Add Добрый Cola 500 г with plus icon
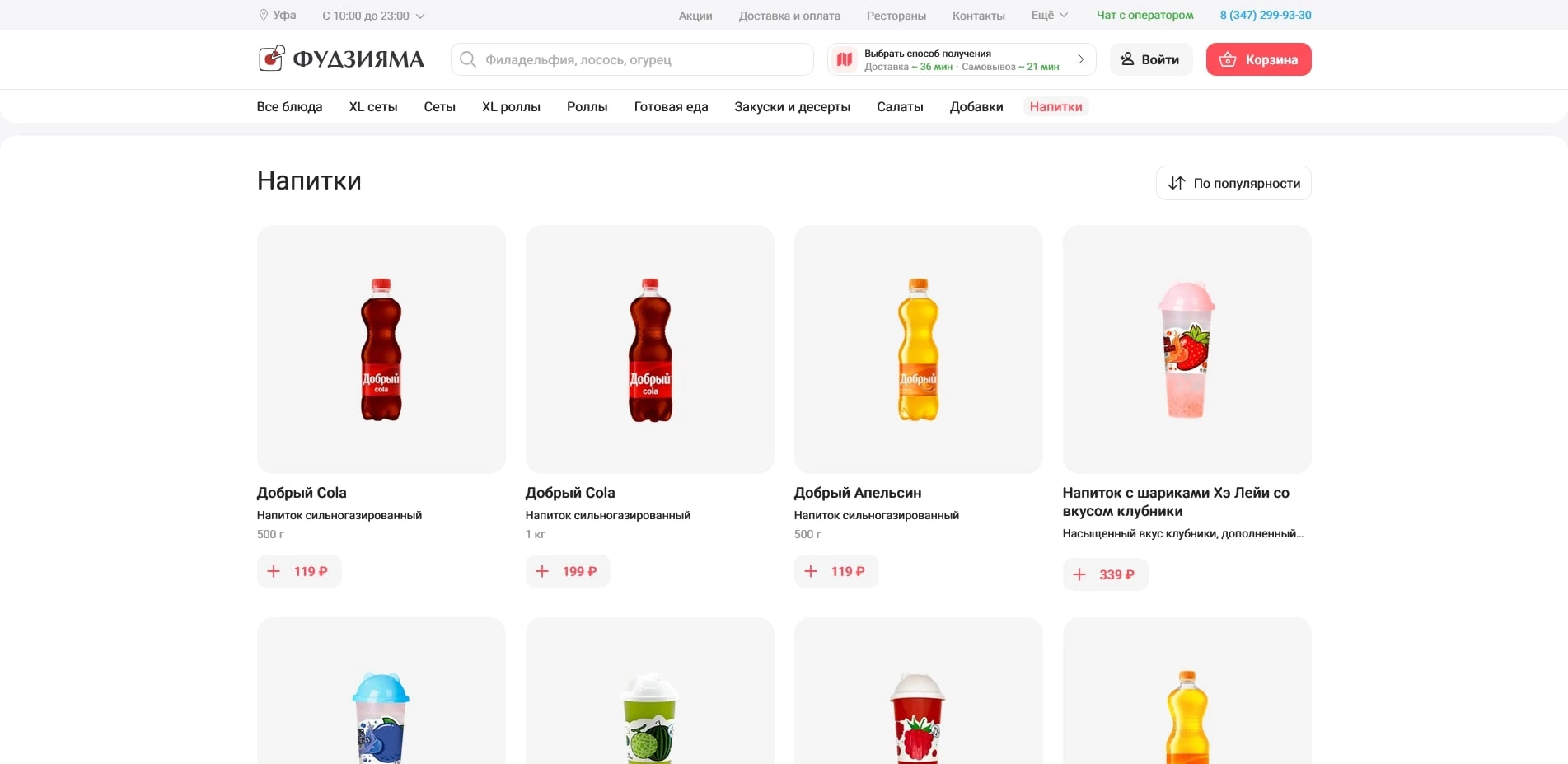 coord(274,571)
